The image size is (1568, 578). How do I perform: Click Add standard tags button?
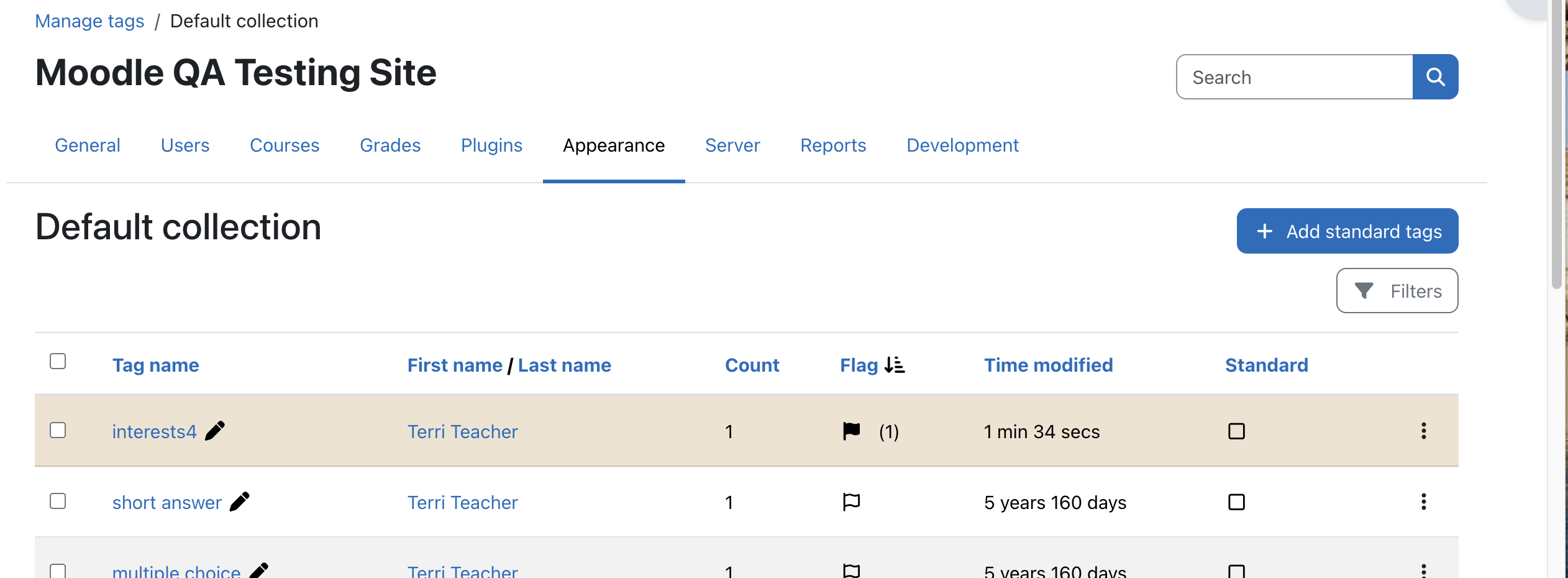tap(1347, 231)
